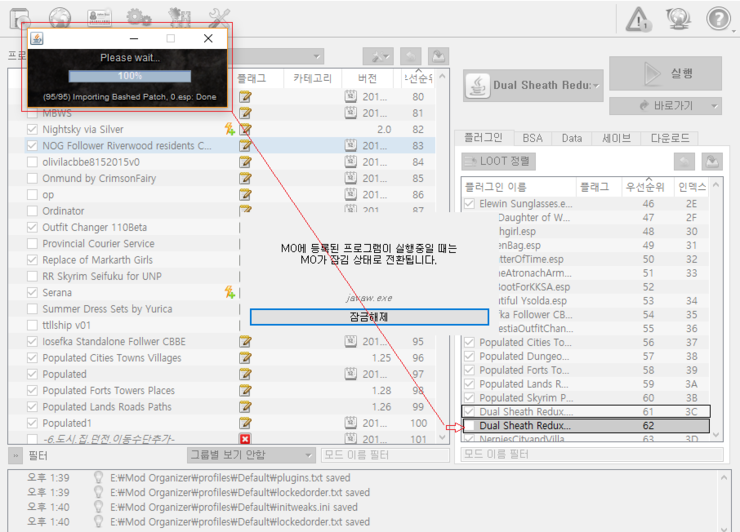Open the 그룹별 보기 안함 grouping dropdown
This screenshot has height=532, width=740.
coord(251,455)
